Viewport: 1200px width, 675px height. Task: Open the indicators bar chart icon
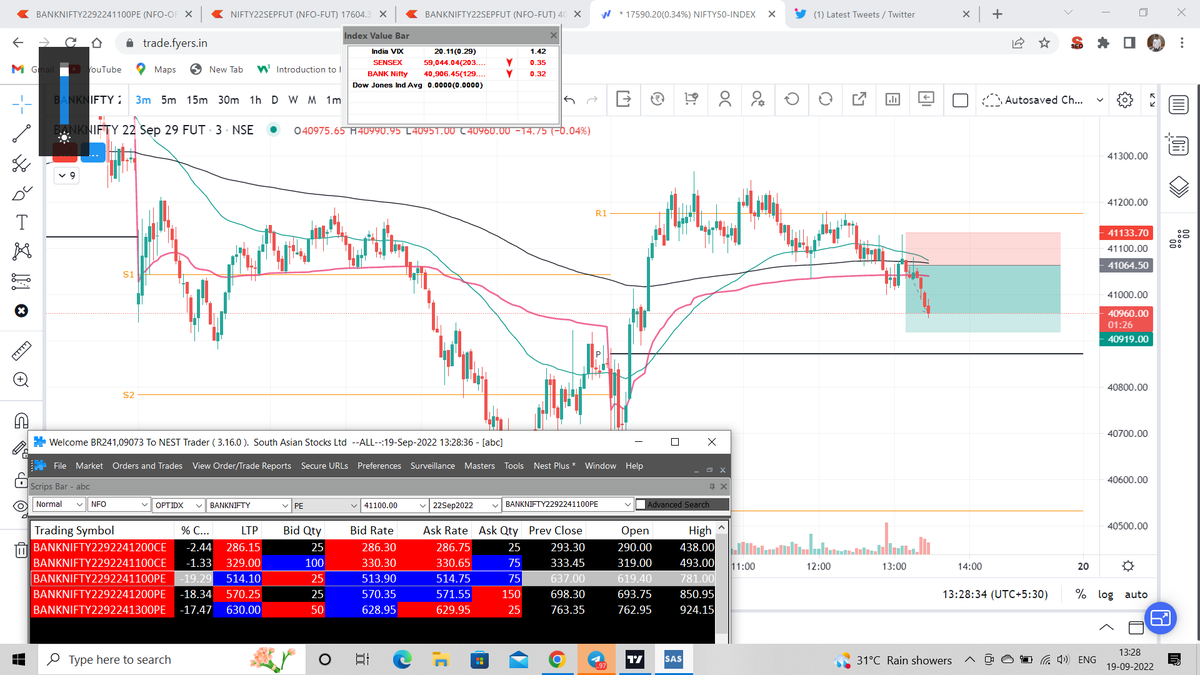(893, 99)
